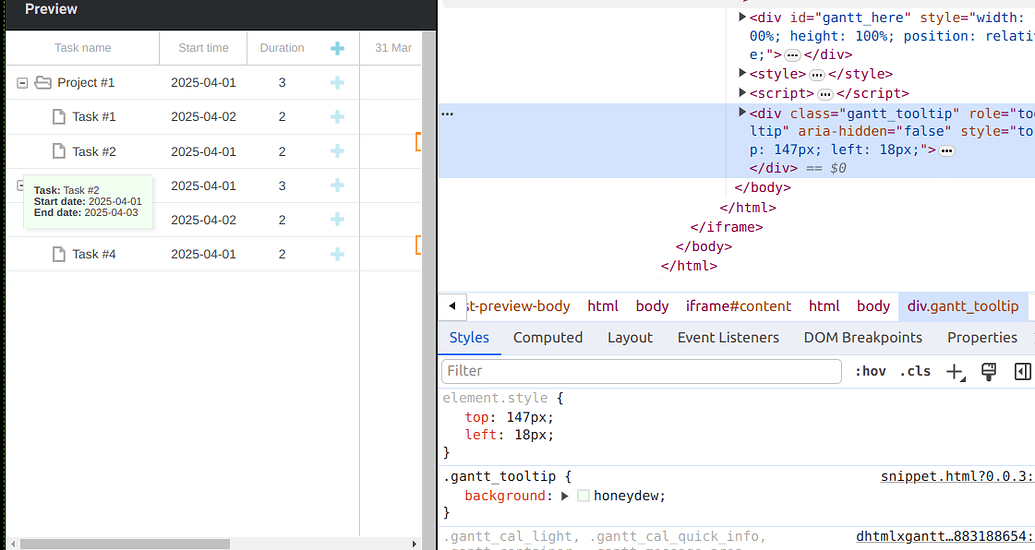This screenshot has height=550, width=1035.
Task: Click the plus icon in Task #1 row
Action: click(x=337, y=117)
